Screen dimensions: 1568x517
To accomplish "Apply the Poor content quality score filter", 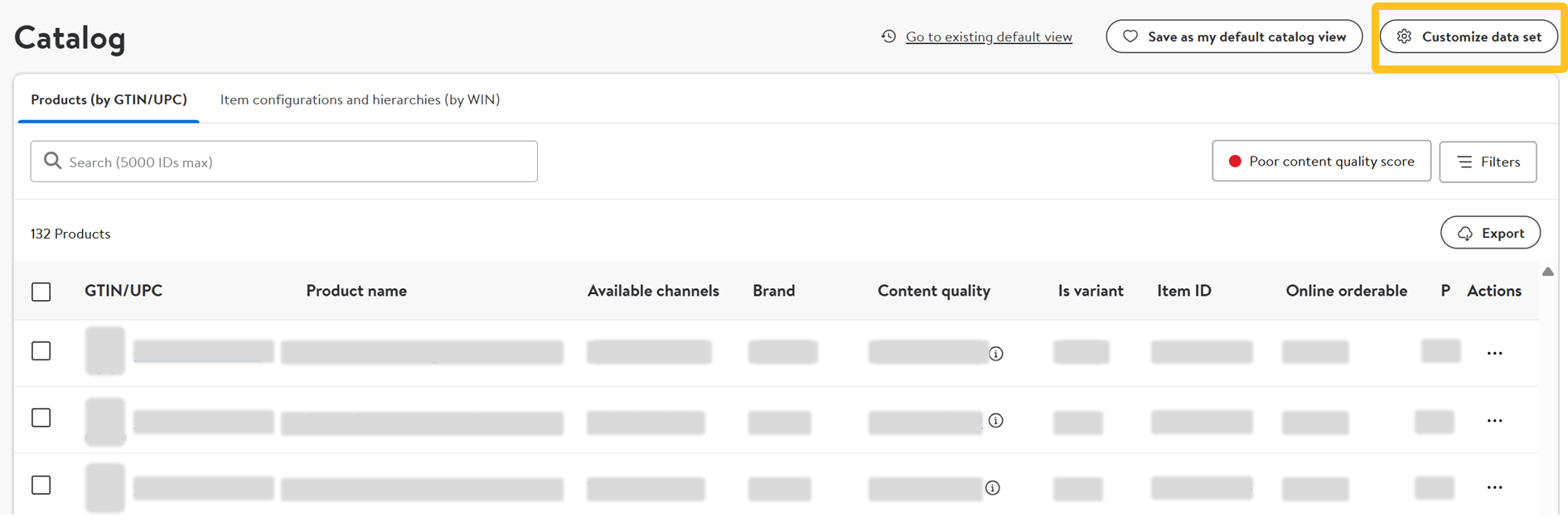I will (1321, 162).
